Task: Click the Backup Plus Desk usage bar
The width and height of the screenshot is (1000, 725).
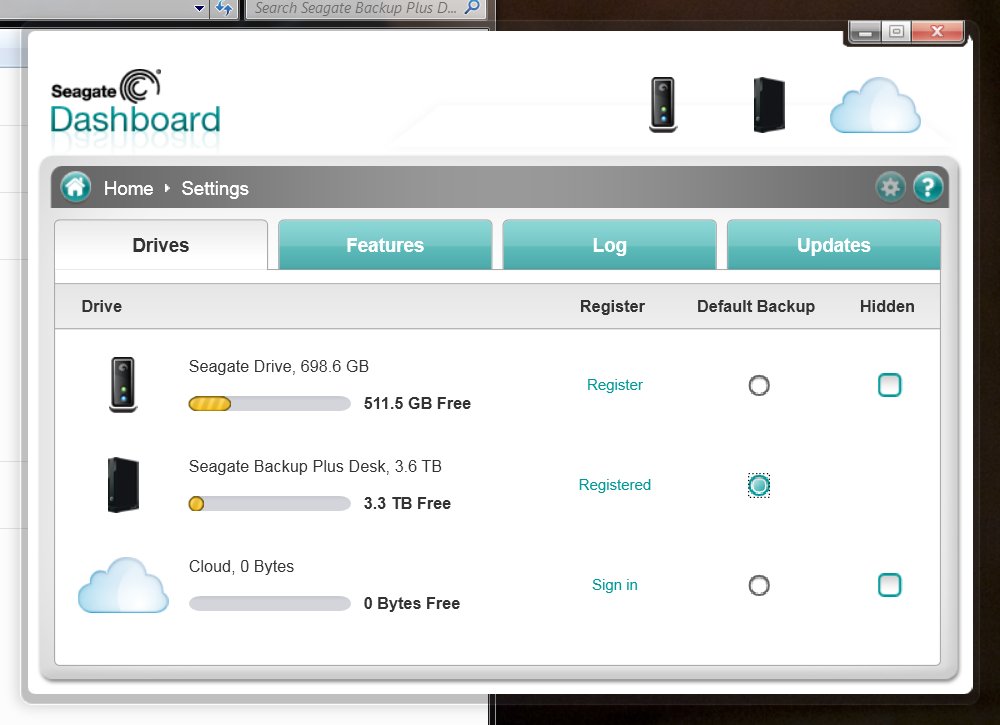Action: [x=270, y=504]
